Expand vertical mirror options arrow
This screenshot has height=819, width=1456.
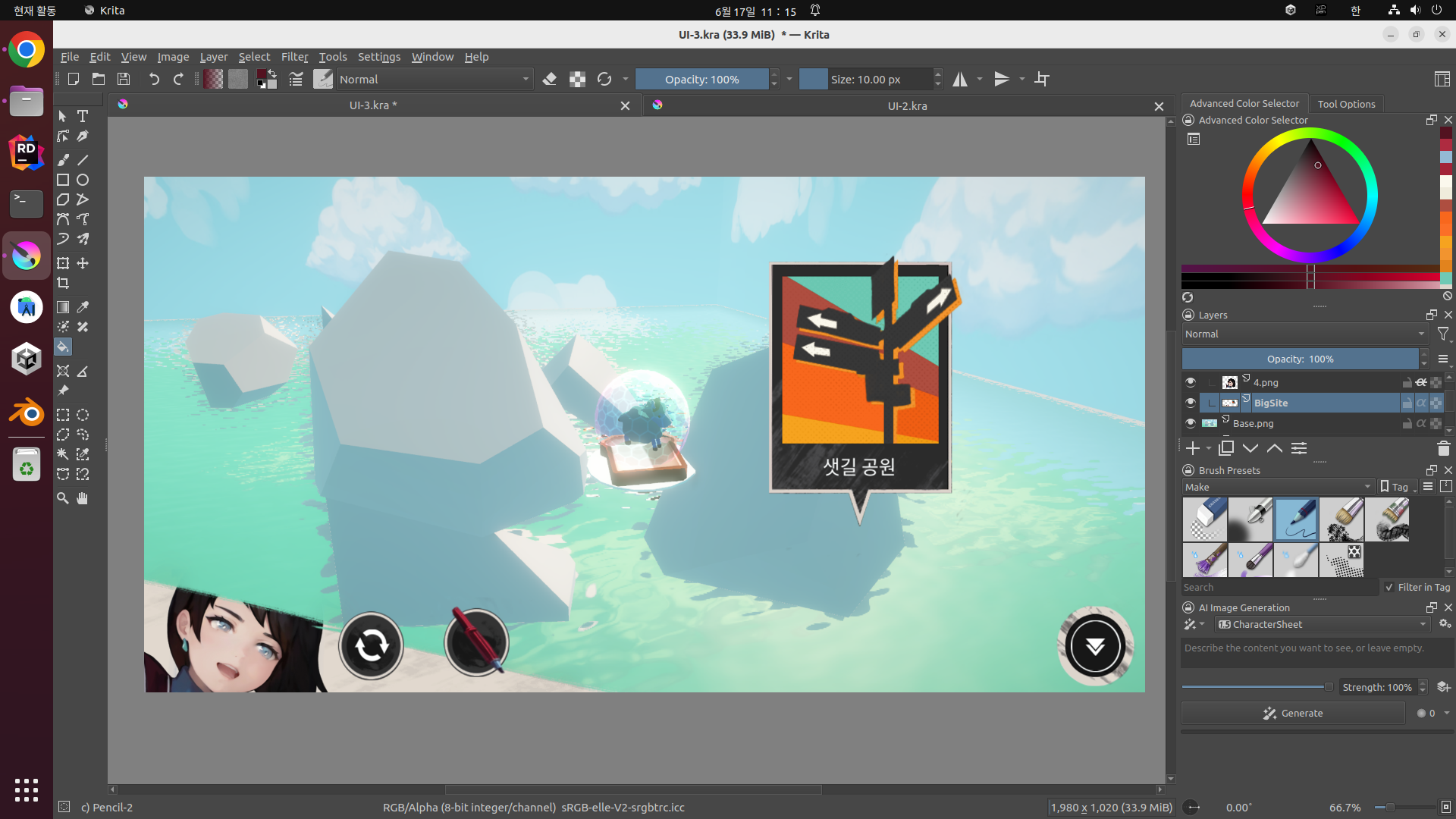(1021, 79)
